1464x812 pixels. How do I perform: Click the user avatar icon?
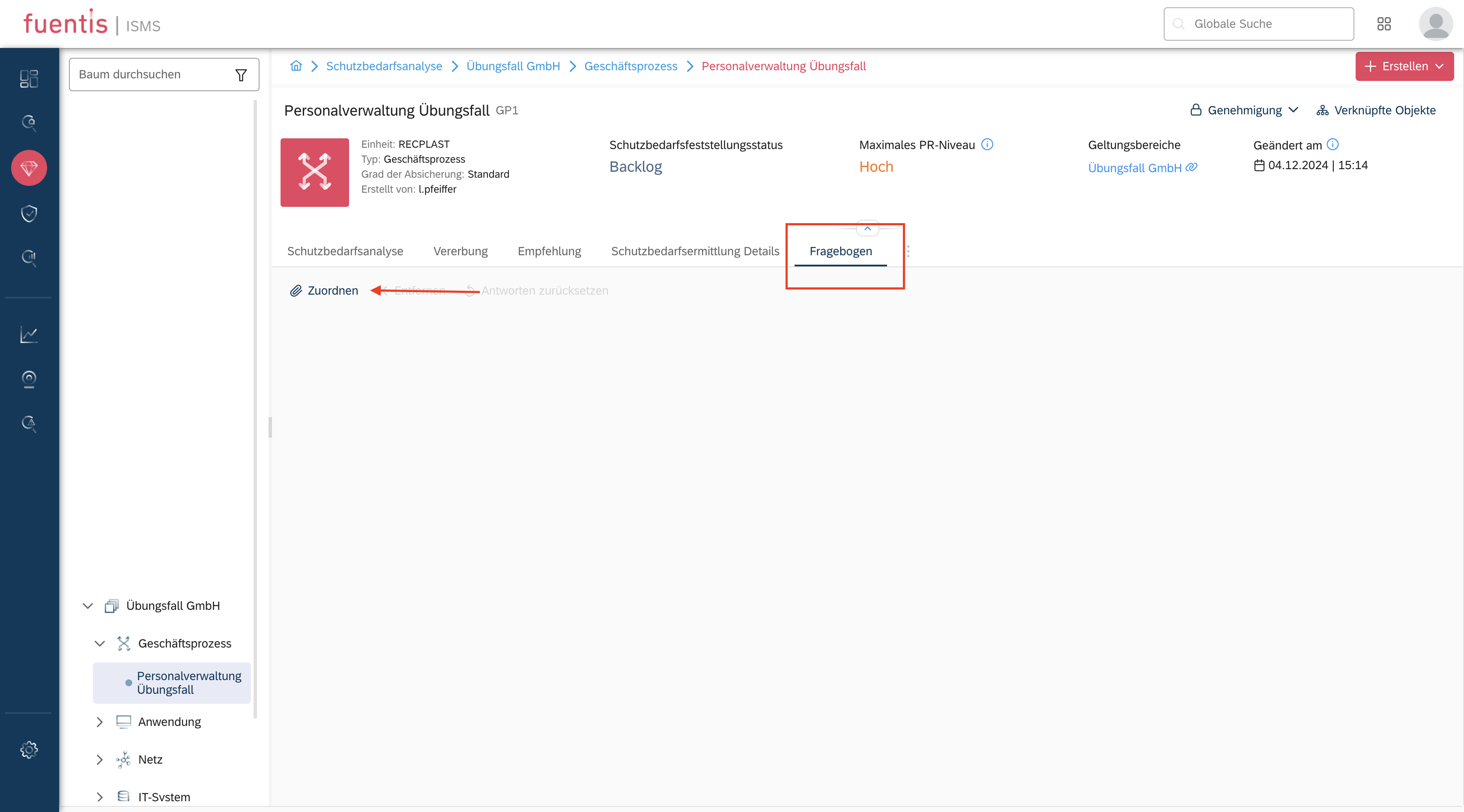point(1436,24)
